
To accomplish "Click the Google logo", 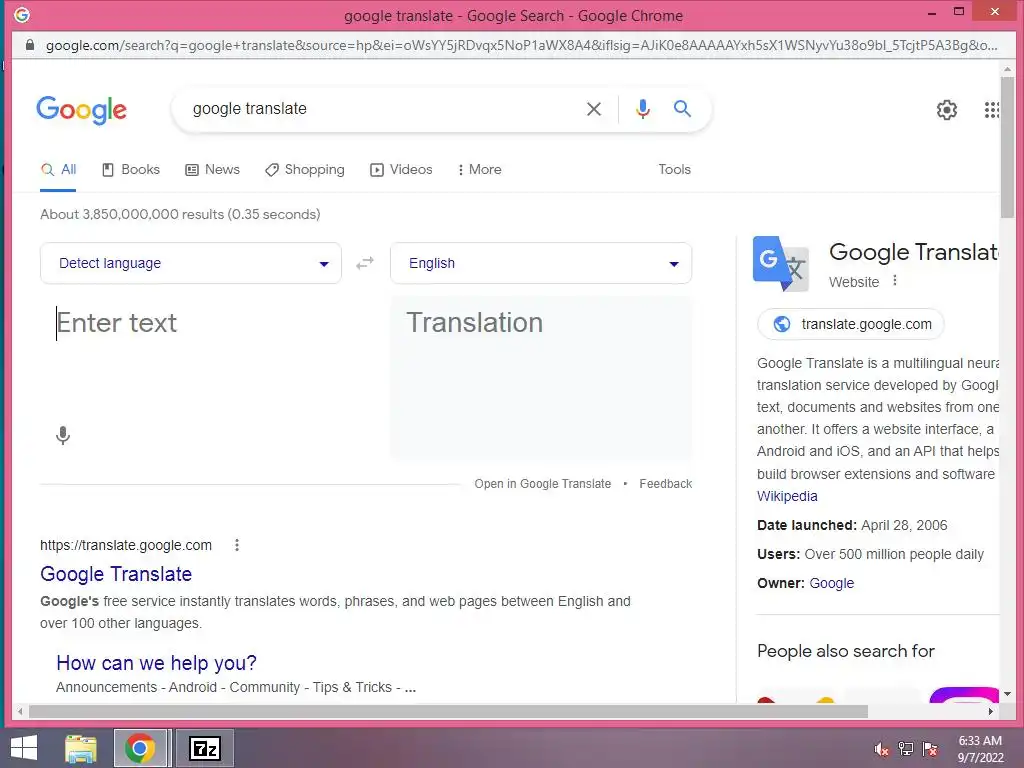I will pyautogui.click(x=82, y=110).
